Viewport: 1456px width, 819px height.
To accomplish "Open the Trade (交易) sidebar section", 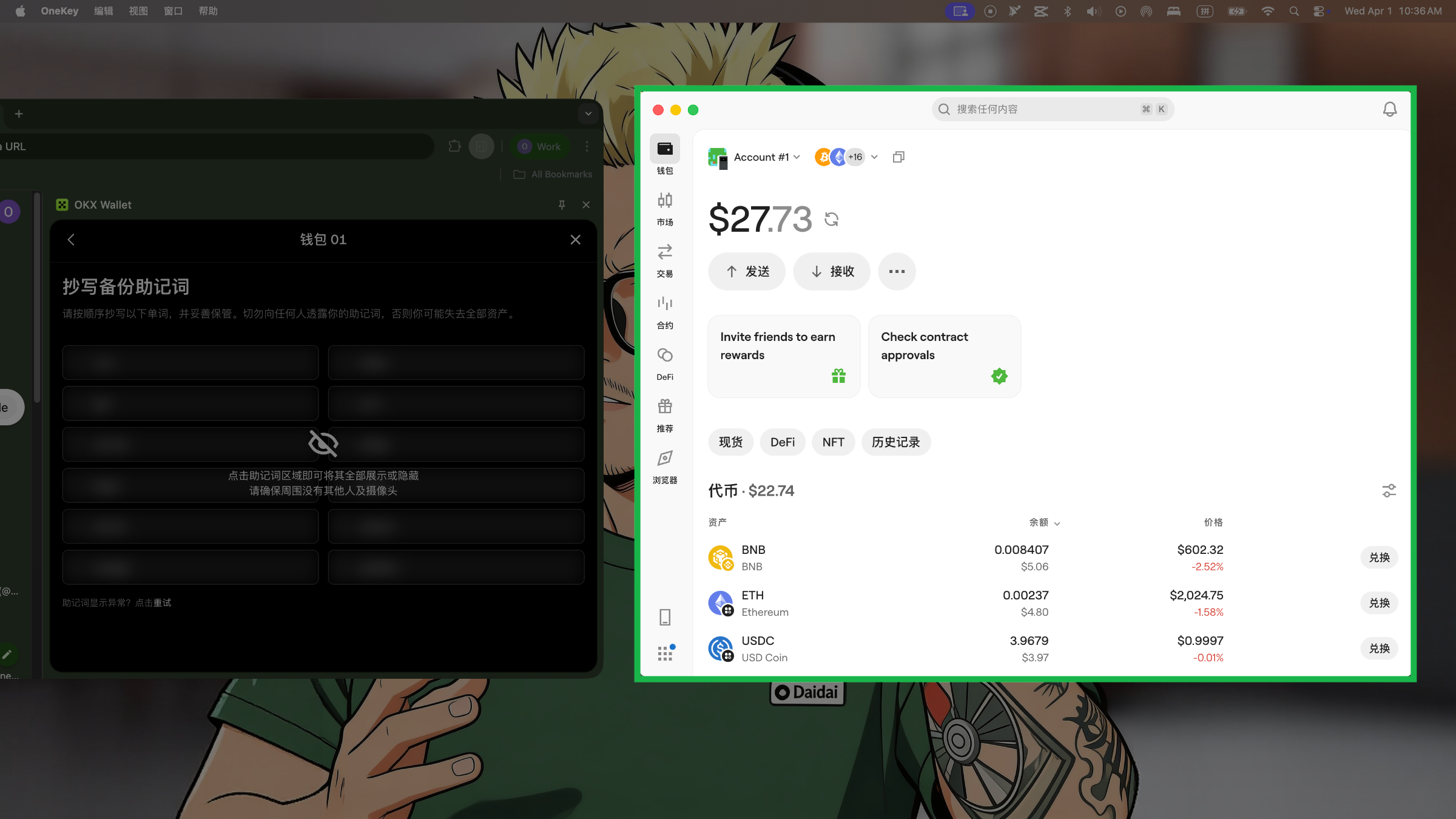I will click(665, 260).
